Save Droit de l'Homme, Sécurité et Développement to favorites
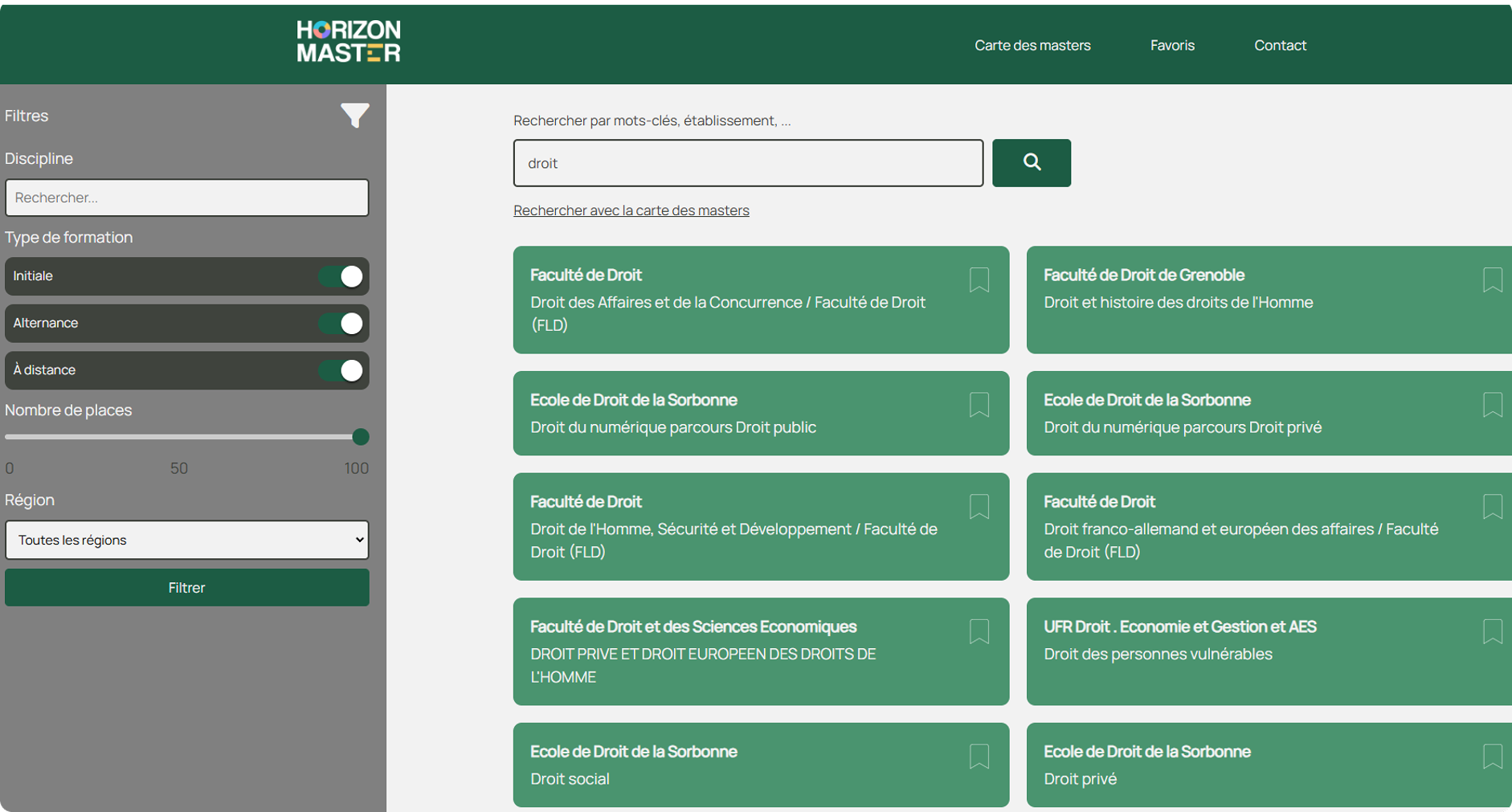This screenshot has height=812, width=1512. coord(979,507)
